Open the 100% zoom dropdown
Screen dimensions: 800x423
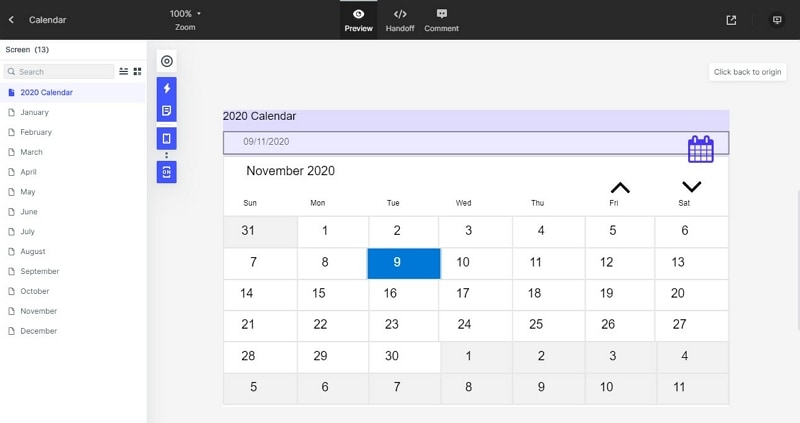click(x=185, y=14)
